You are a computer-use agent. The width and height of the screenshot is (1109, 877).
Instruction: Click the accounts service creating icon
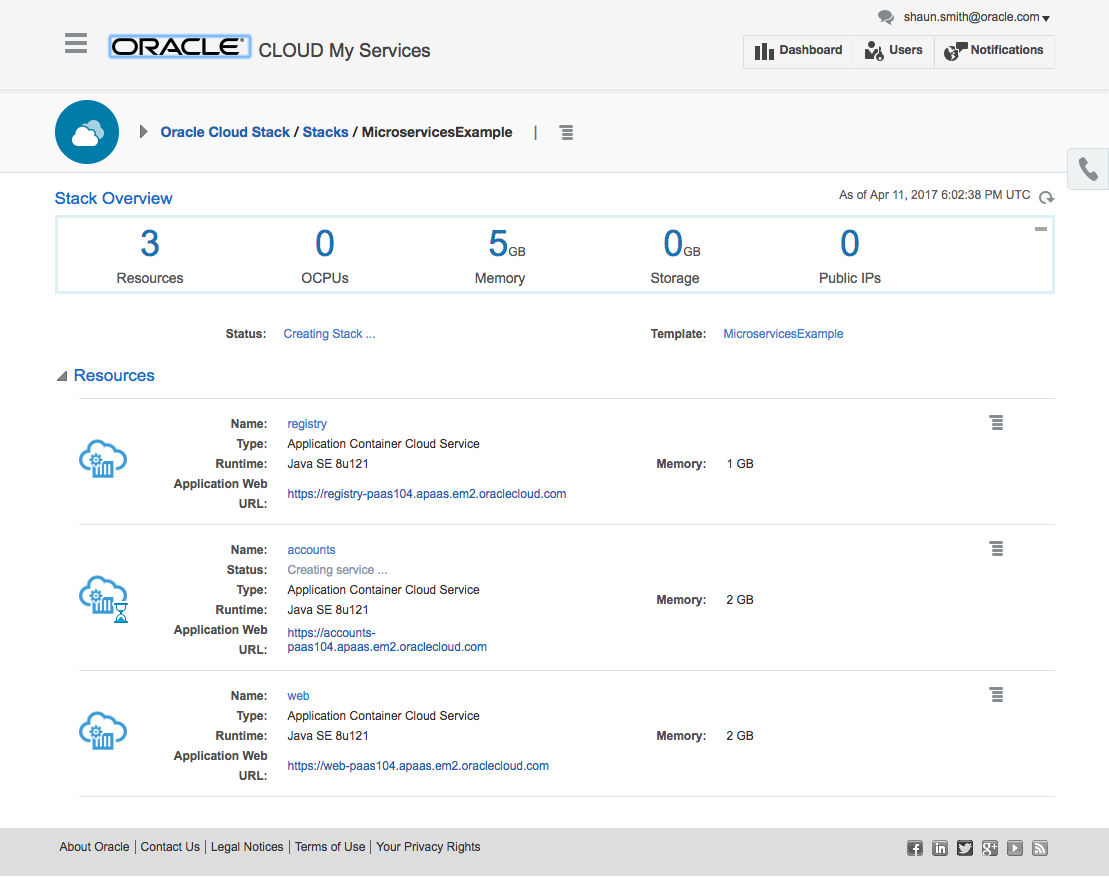(x=103, y=598)
